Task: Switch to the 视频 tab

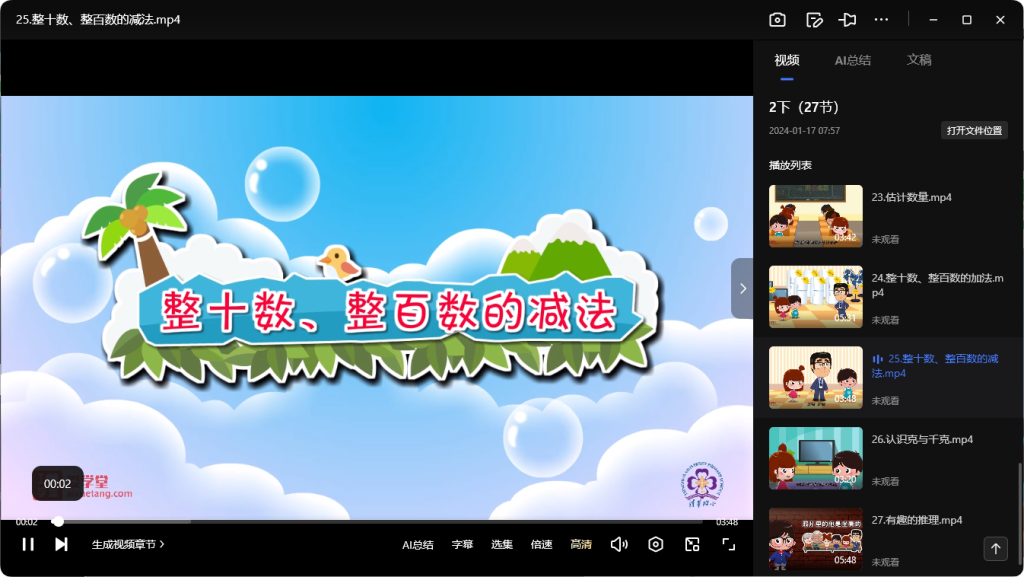Action: pos(787,60)
